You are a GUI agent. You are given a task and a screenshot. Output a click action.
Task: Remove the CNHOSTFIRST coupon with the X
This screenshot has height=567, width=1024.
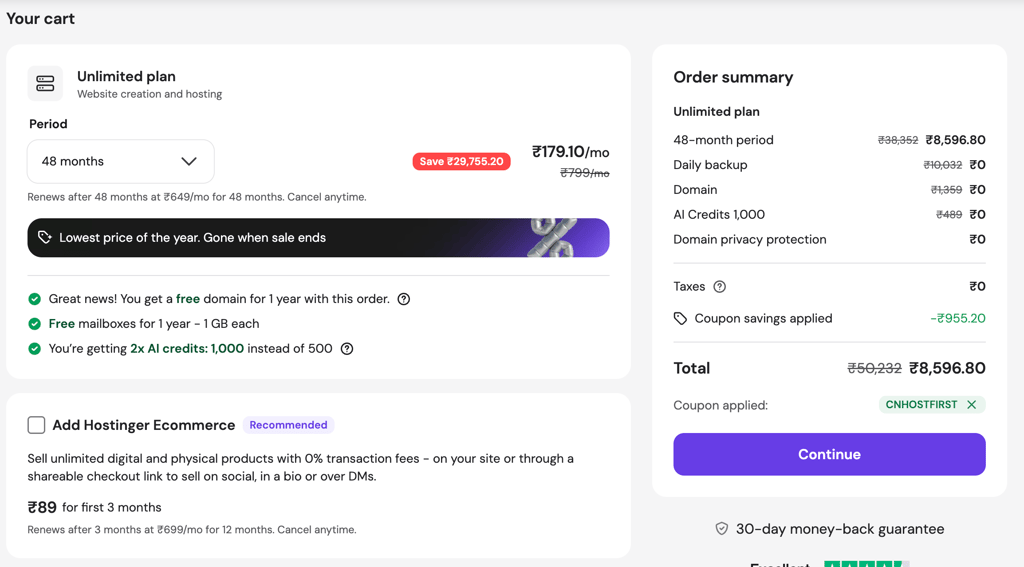pyautogui.click(x=972, y=405)
